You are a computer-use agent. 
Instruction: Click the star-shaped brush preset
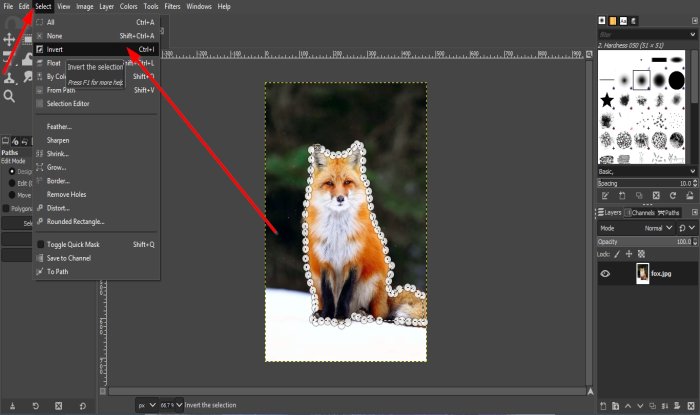click(606, 100)
